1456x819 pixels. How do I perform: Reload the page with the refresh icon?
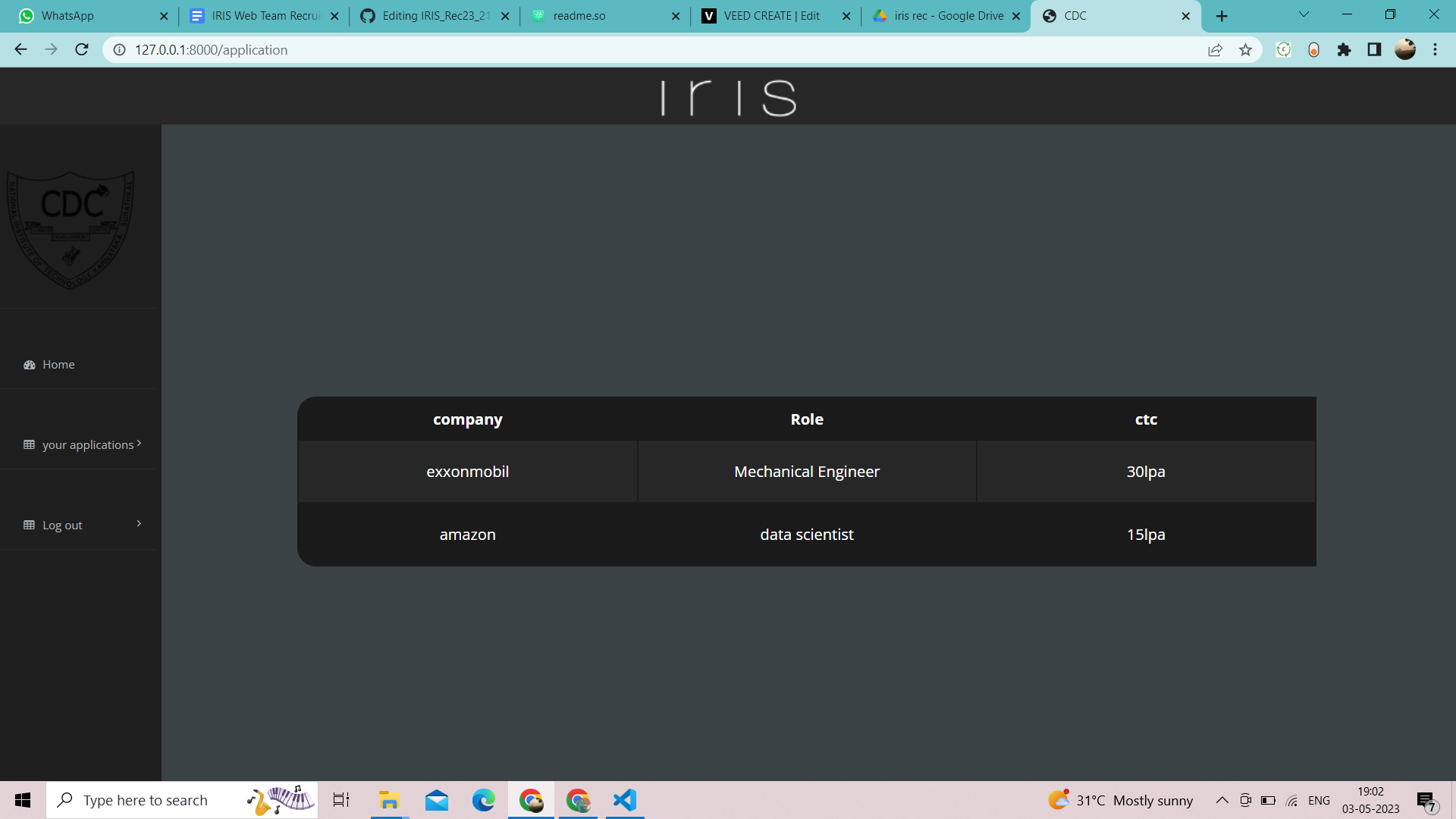(x=82, y=50)
